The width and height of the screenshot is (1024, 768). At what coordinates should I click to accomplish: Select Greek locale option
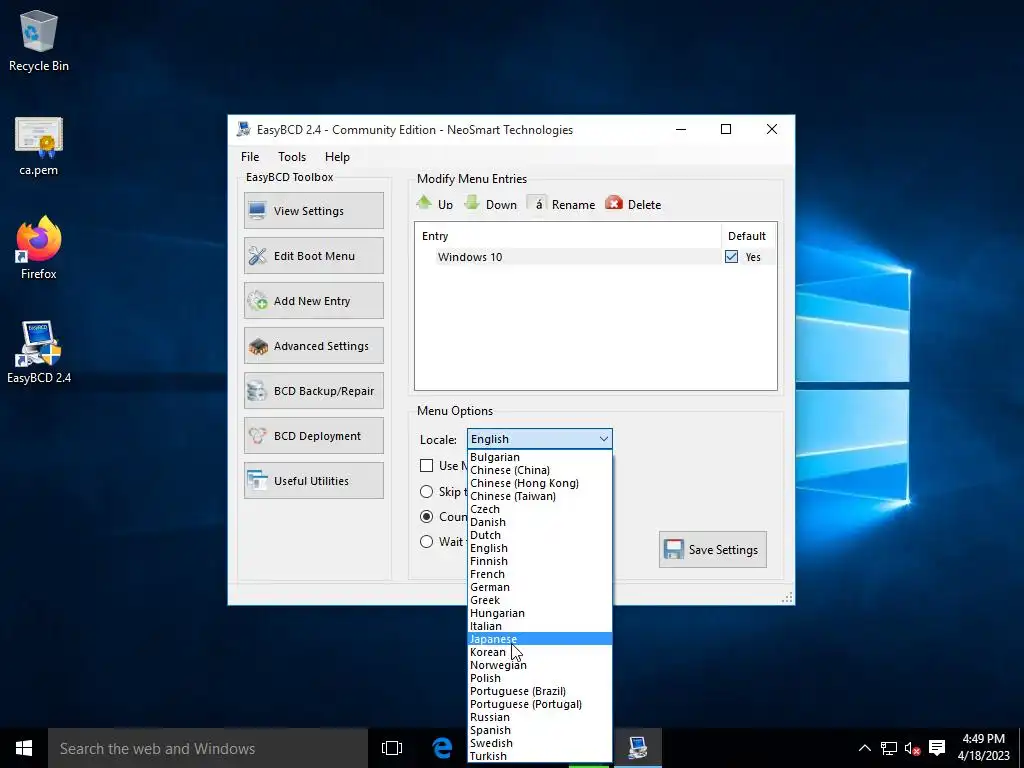pyautogui.click(x=540, y=600)
